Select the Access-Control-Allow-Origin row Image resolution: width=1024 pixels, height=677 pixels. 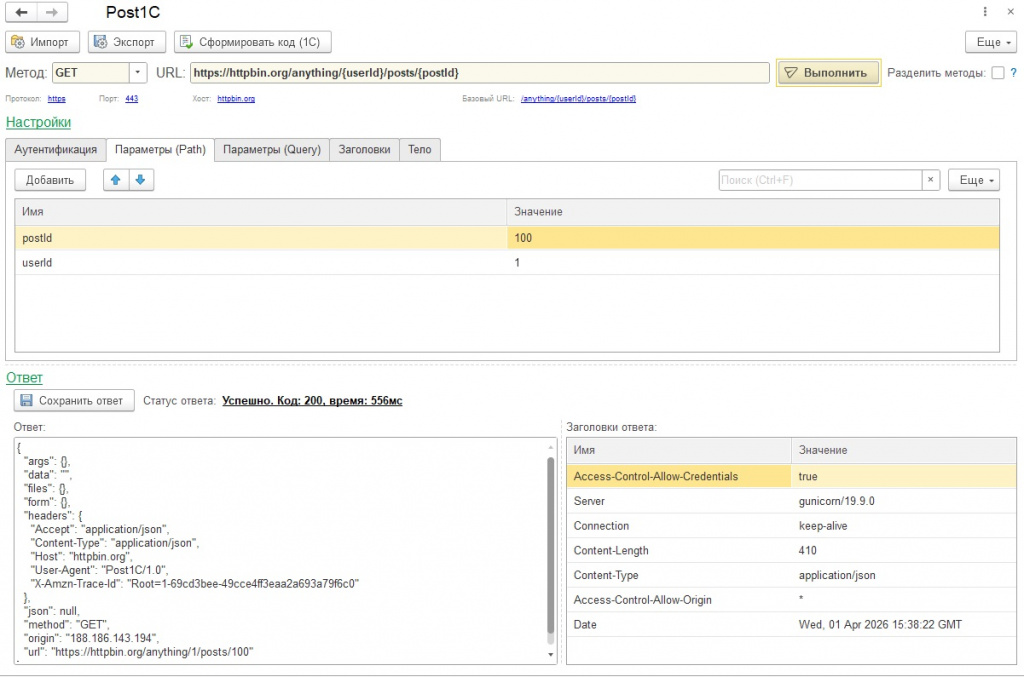[792, 600]
